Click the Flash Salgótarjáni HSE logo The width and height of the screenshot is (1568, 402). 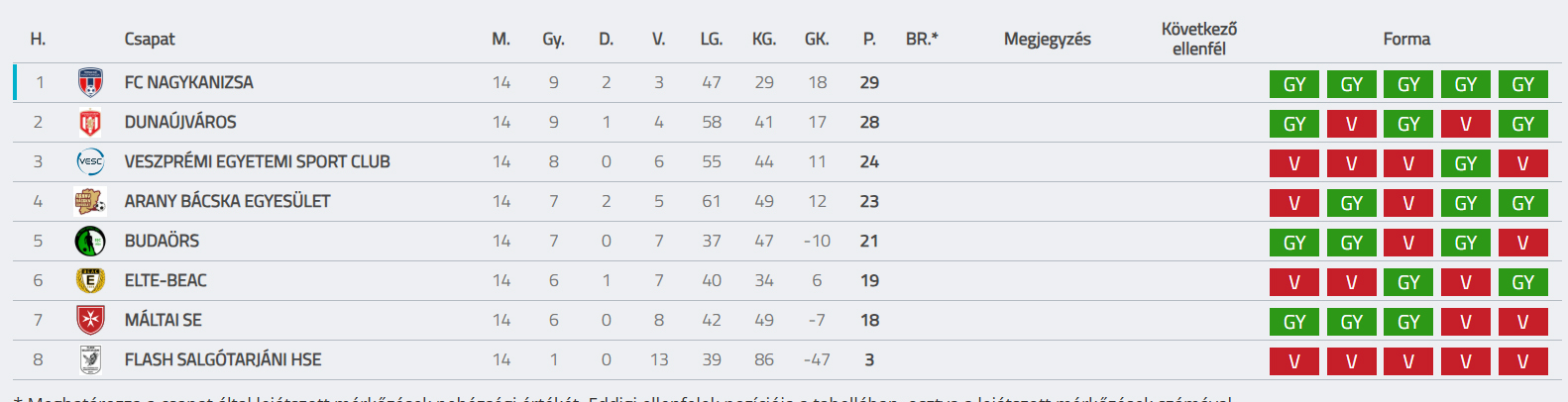(90, 360)
